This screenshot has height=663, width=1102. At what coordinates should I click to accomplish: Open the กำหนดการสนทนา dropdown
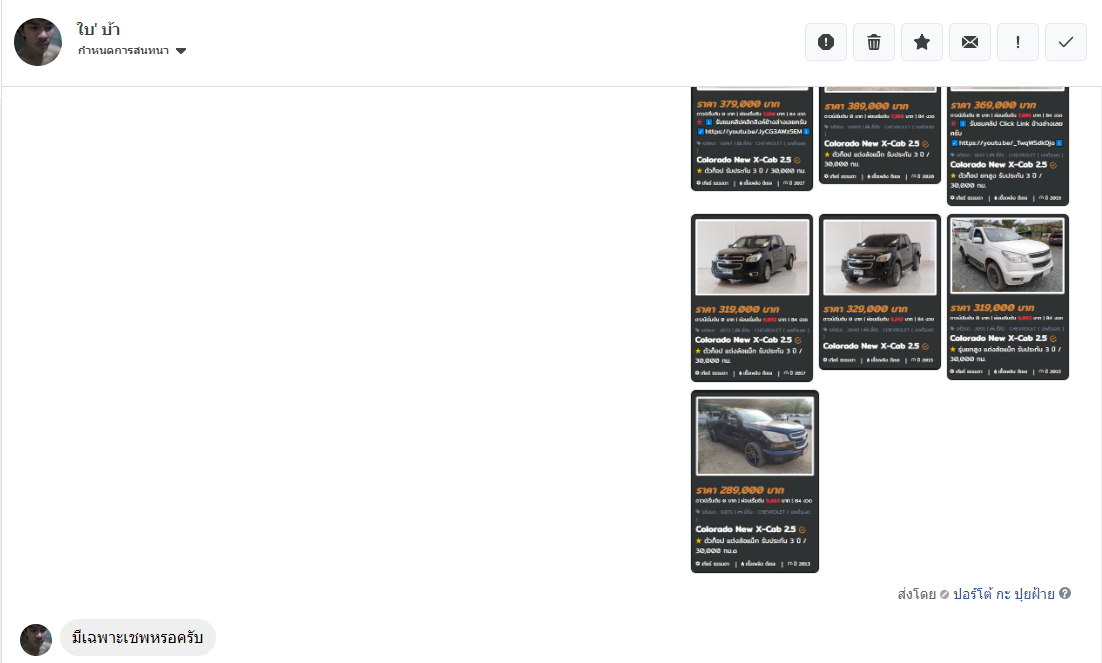click(x=123, y=51)
